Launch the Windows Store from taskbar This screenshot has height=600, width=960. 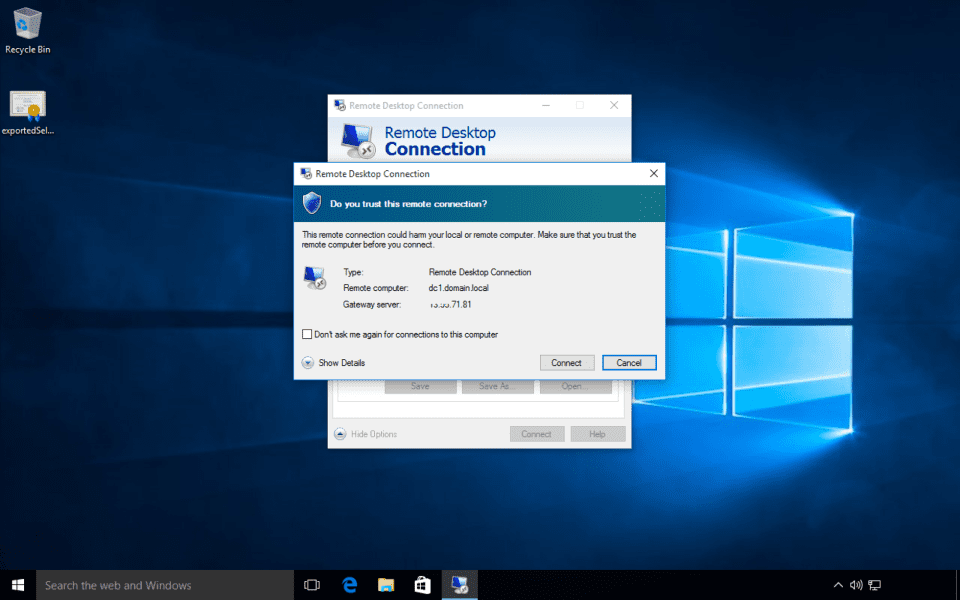click(x=421, y=584)
